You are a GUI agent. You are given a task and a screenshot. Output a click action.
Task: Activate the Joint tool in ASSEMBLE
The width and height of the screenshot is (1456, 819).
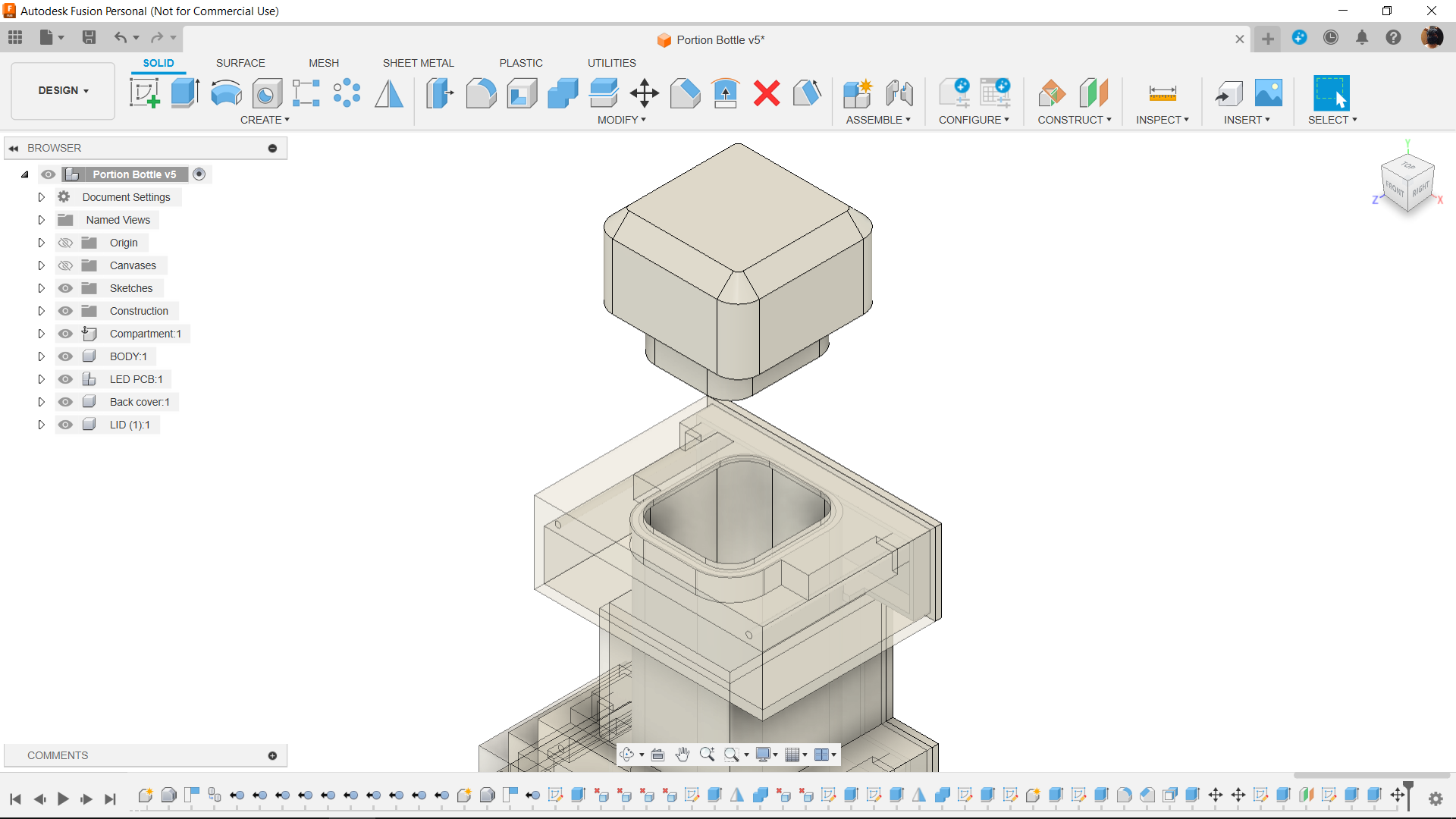click(x=898, y=92)
